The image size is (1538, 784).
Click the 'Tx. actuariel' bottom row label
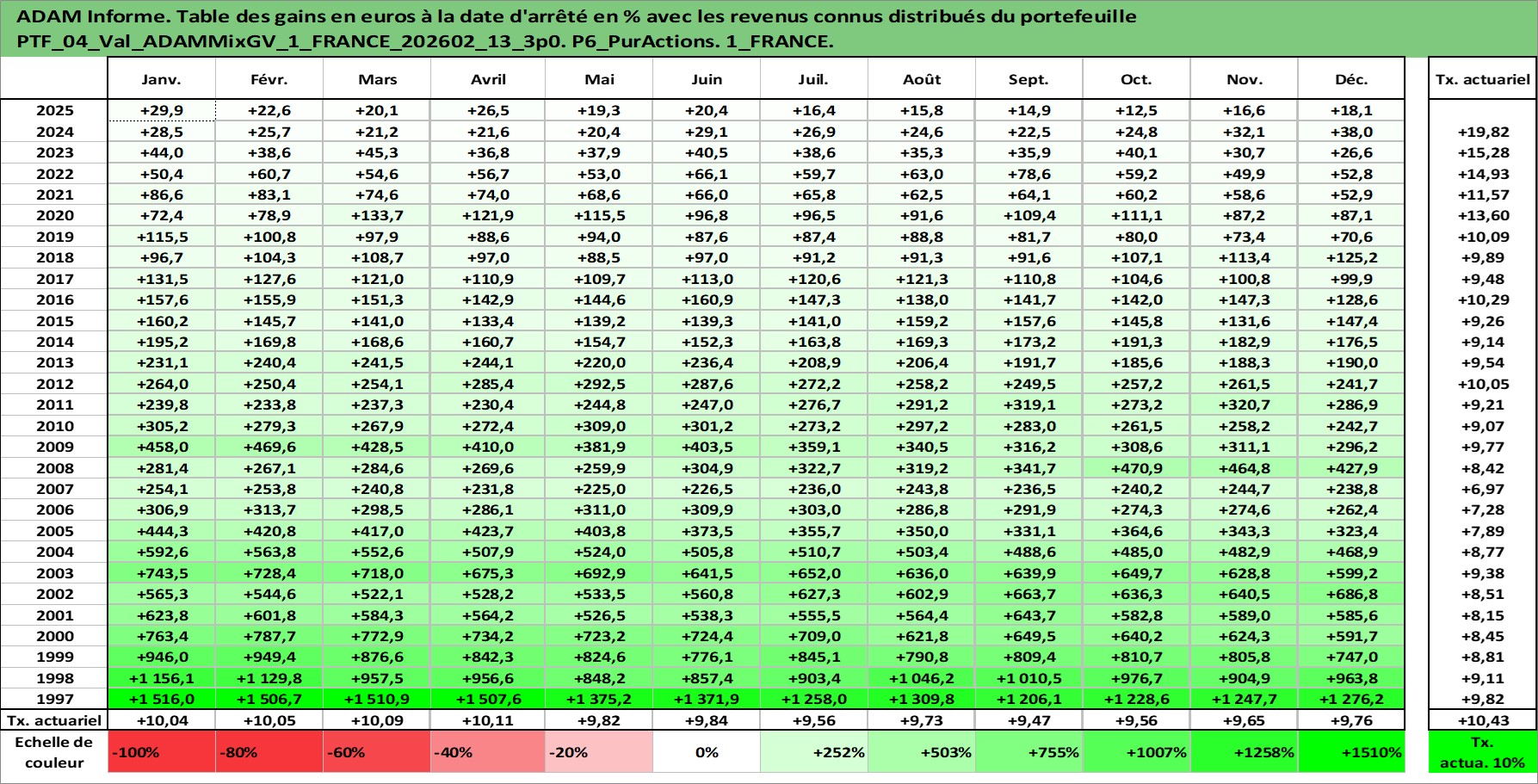[54, 720]
